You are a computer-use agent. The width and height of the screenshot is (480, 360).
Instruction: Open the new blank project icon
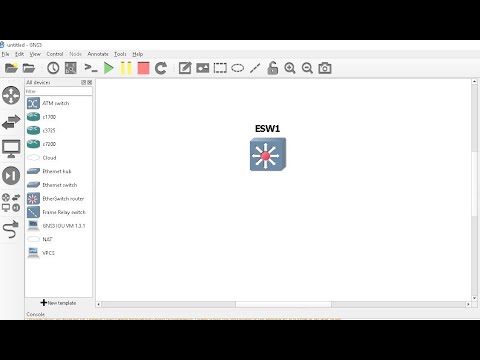point(11,68)
